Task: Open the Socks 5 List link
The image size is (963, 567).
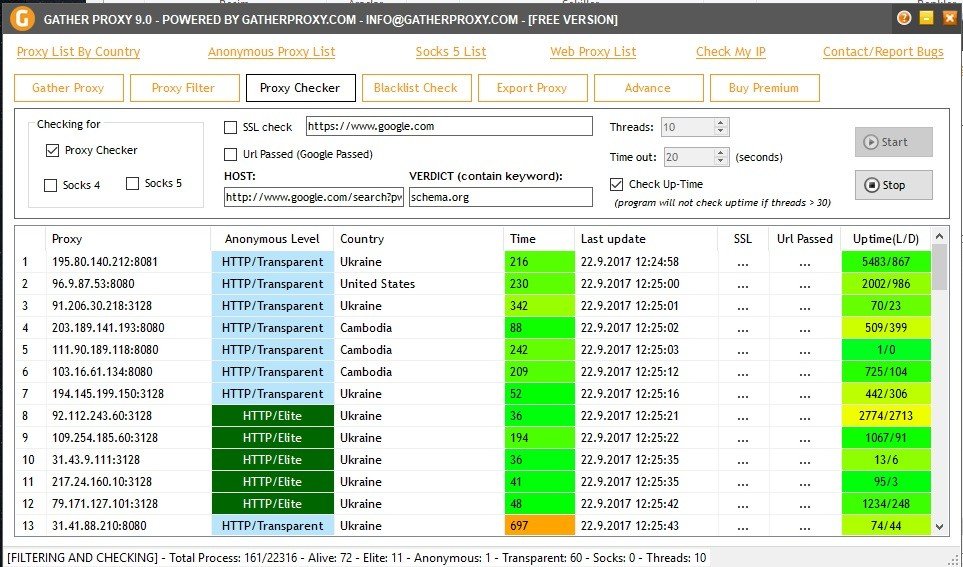Action: (x=451, y=52)
